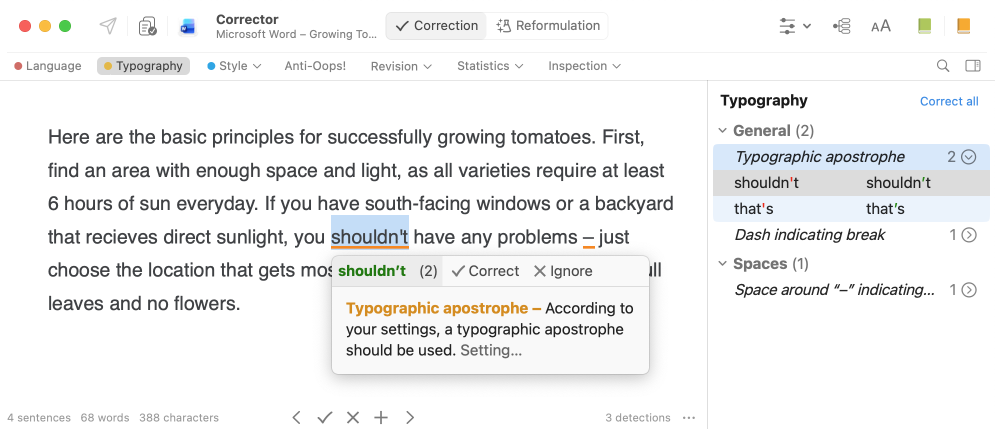The image size is (995, 429).
Task: Click the Correct all link
Action: point(948,101)
